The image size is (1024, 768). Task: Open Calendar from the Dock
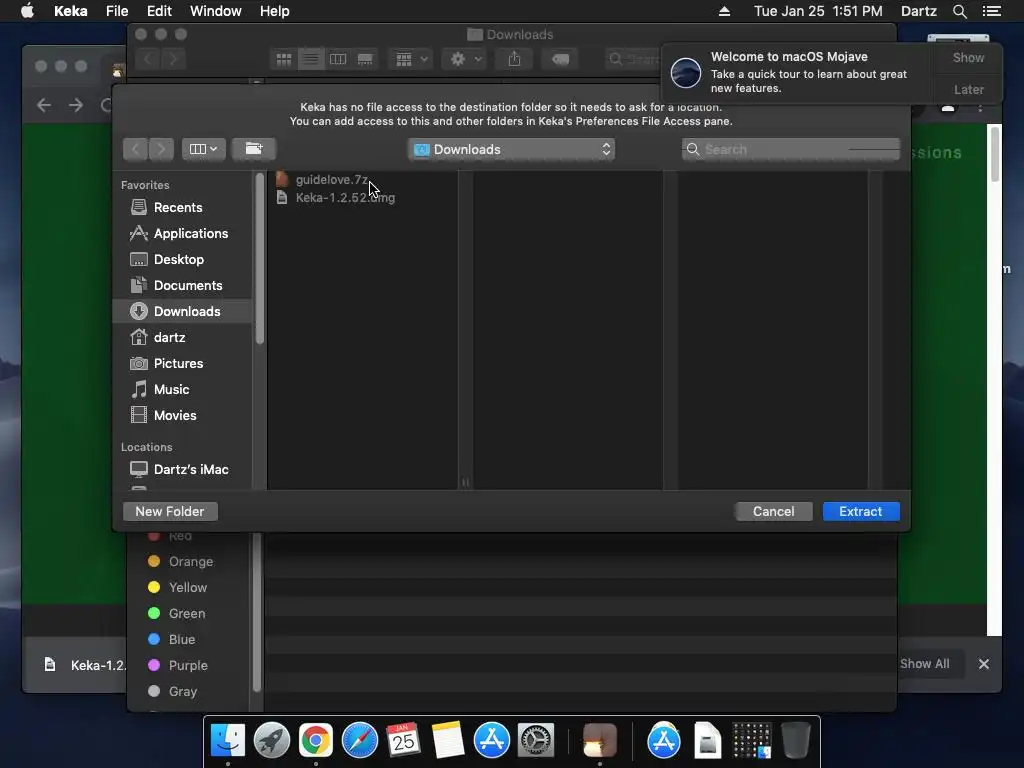[x=403, y=740]
